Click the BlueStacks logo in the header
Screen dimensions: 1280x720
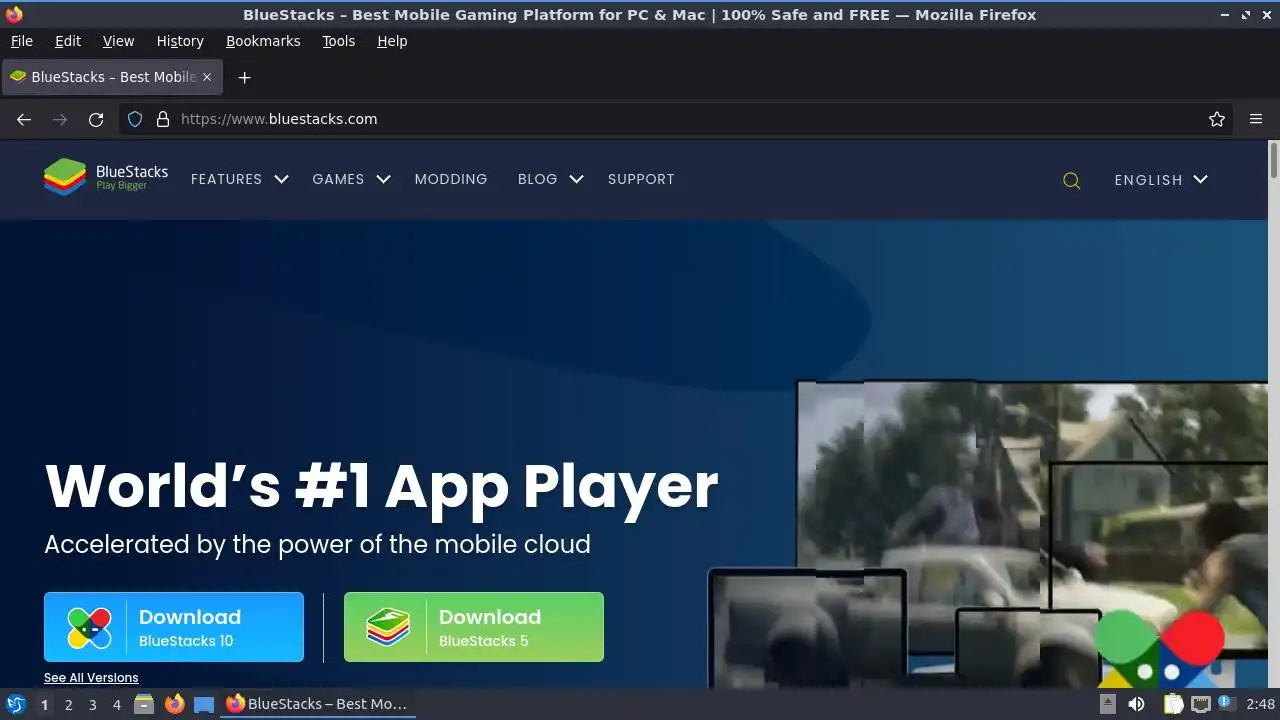(x=105, y=178)
